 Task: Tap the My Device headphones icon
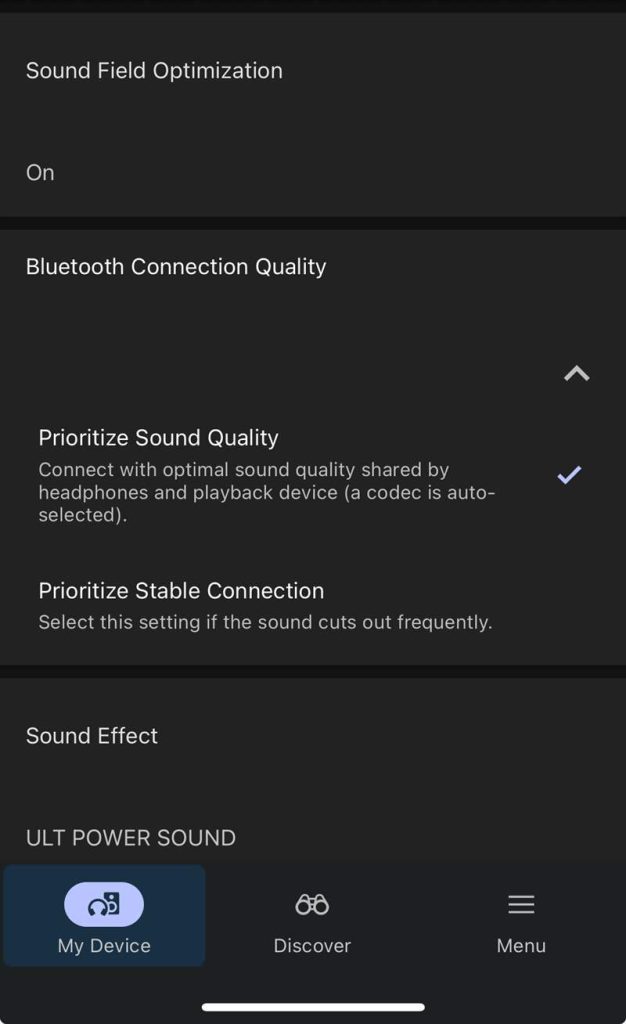(104, 905)
